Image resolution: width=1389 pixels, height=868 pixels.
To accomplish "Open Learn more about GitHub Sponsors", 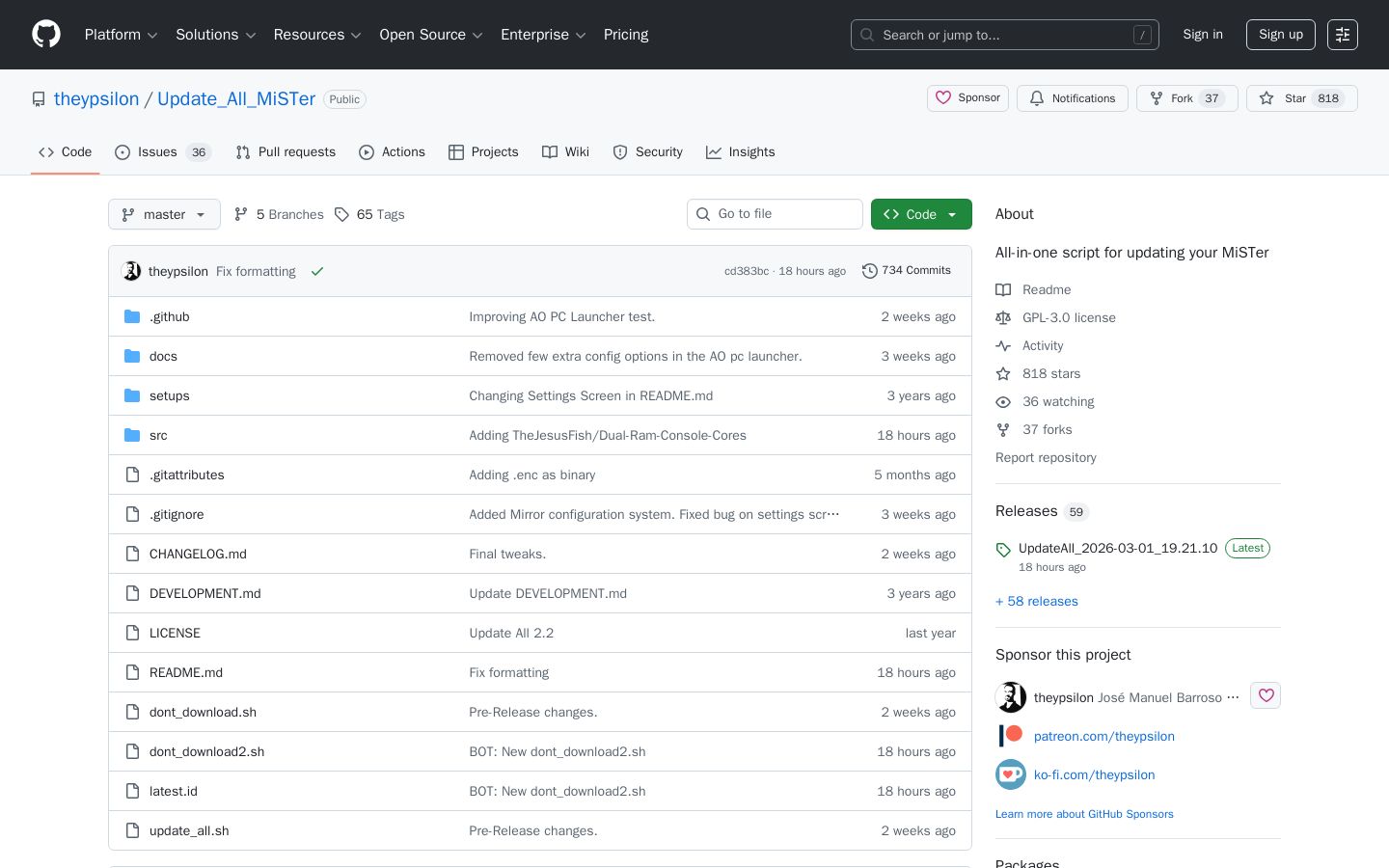I will (x=1084, y=814).
